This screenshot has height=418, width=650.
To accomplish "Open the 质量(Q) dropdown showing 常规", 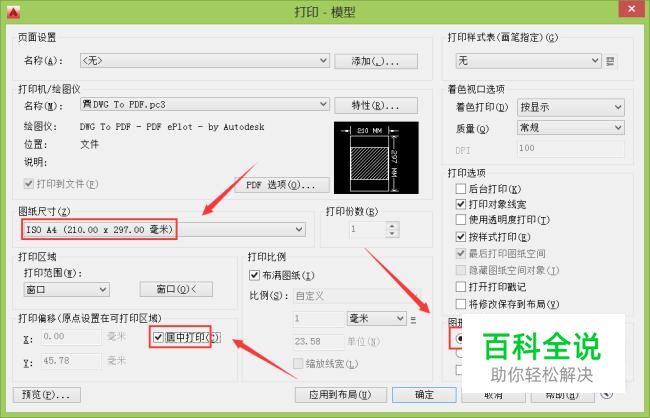I will (570, 128).
